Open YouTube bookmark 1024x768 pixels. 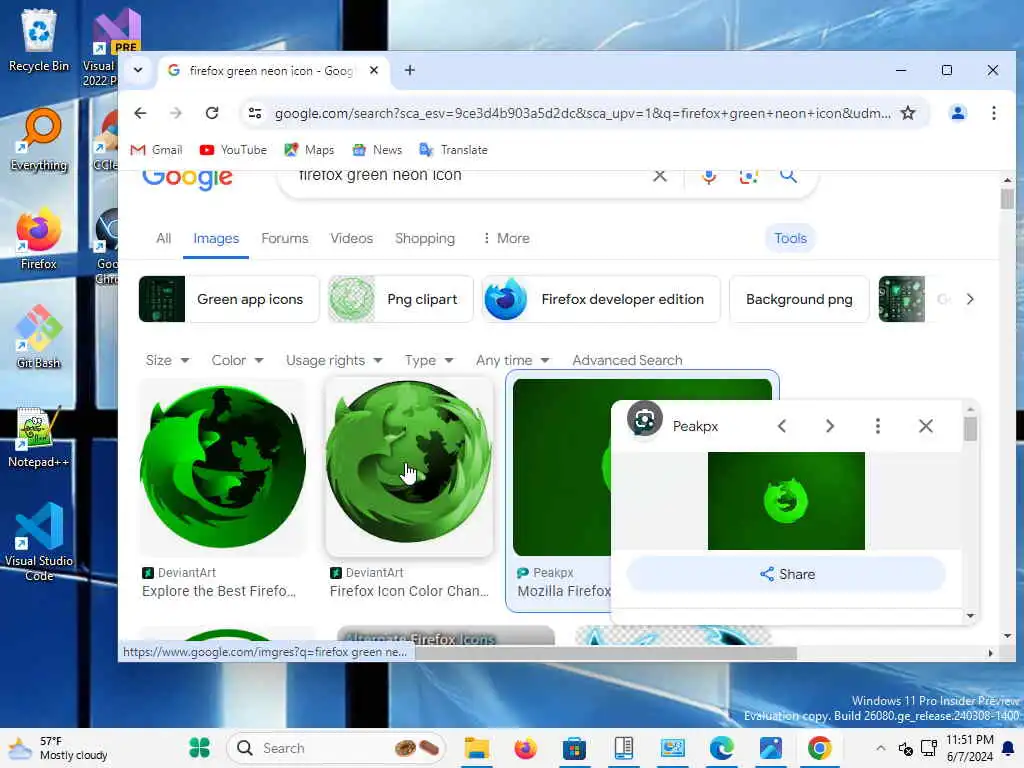point(233,150)
